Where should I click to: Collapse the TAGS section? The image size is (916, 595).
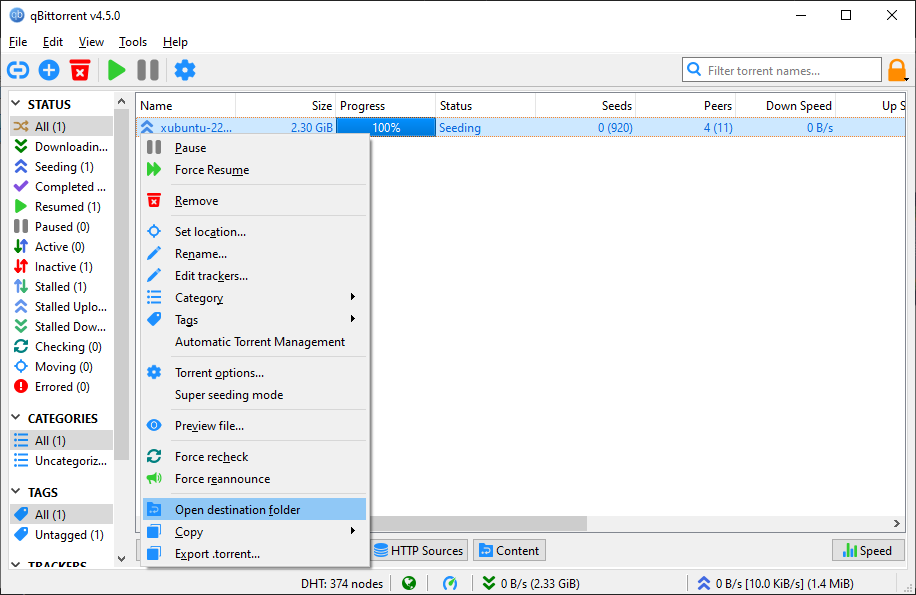coord(16,492)
